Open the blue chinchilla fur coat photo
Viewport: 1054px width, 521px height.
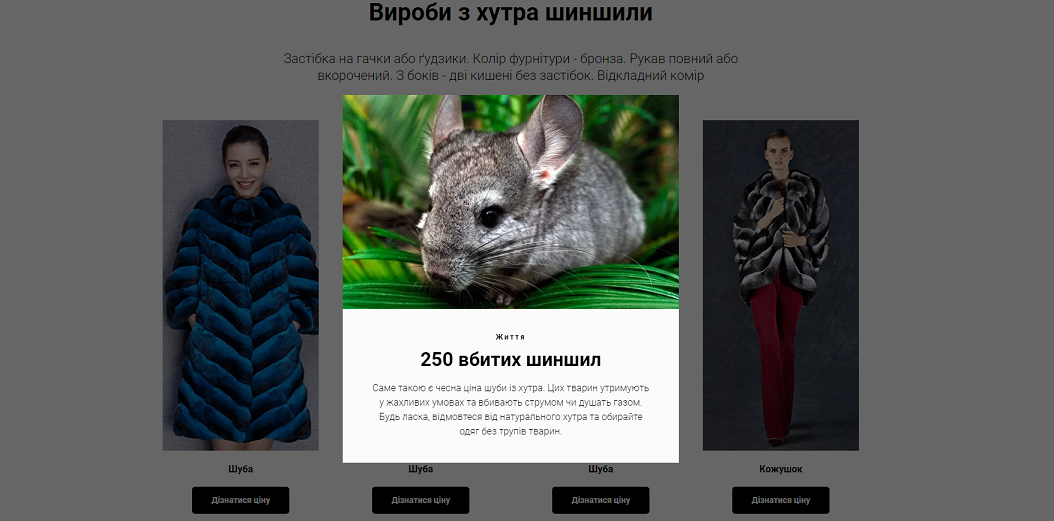coord(241,285)
